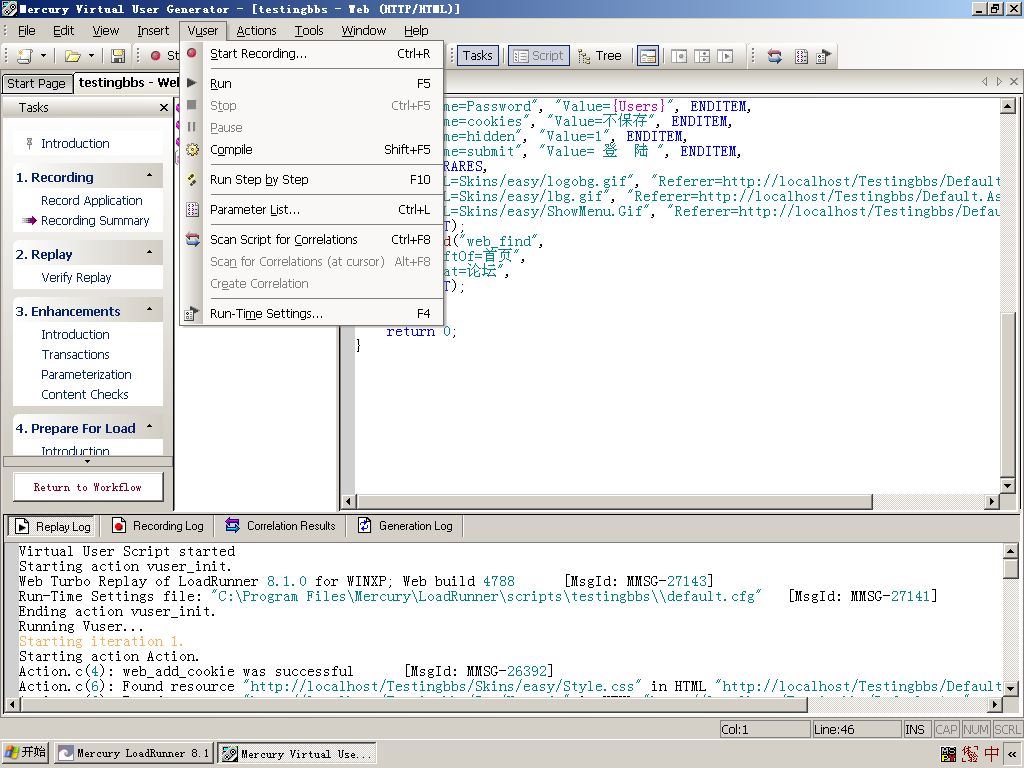Image resolution: width=1024 pixels, height=768 pixels.
Task: Toggle the Script view button in toolbar
Action: pos(539,56)
